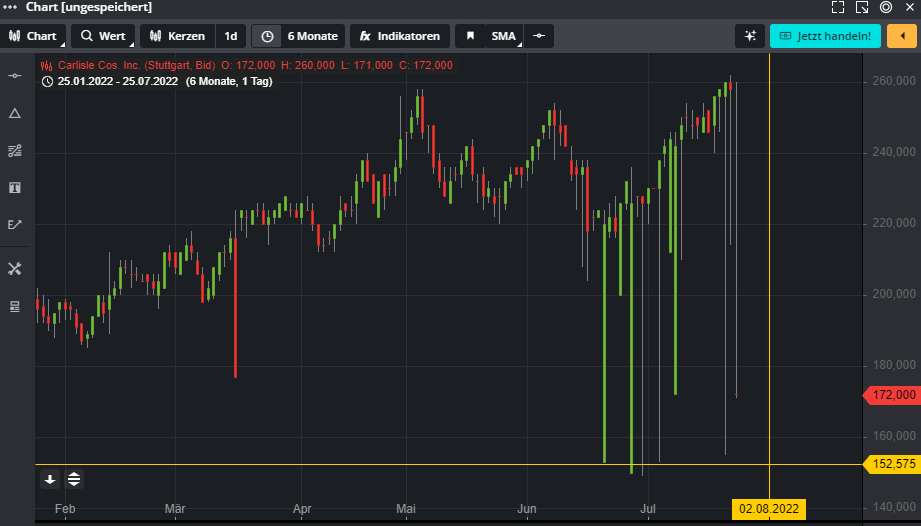Screen dimensions: 921x526
Task: Select the triangle shape tool
Action: 15,113
